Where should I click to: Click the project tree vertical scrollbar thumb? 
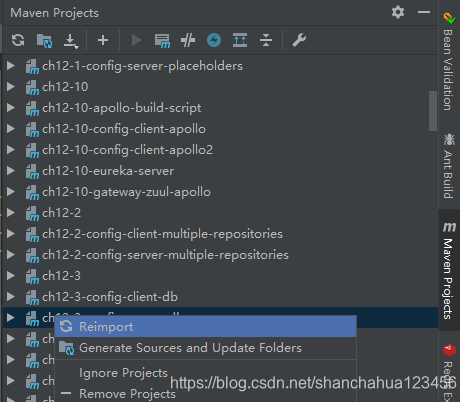point(433,111)
